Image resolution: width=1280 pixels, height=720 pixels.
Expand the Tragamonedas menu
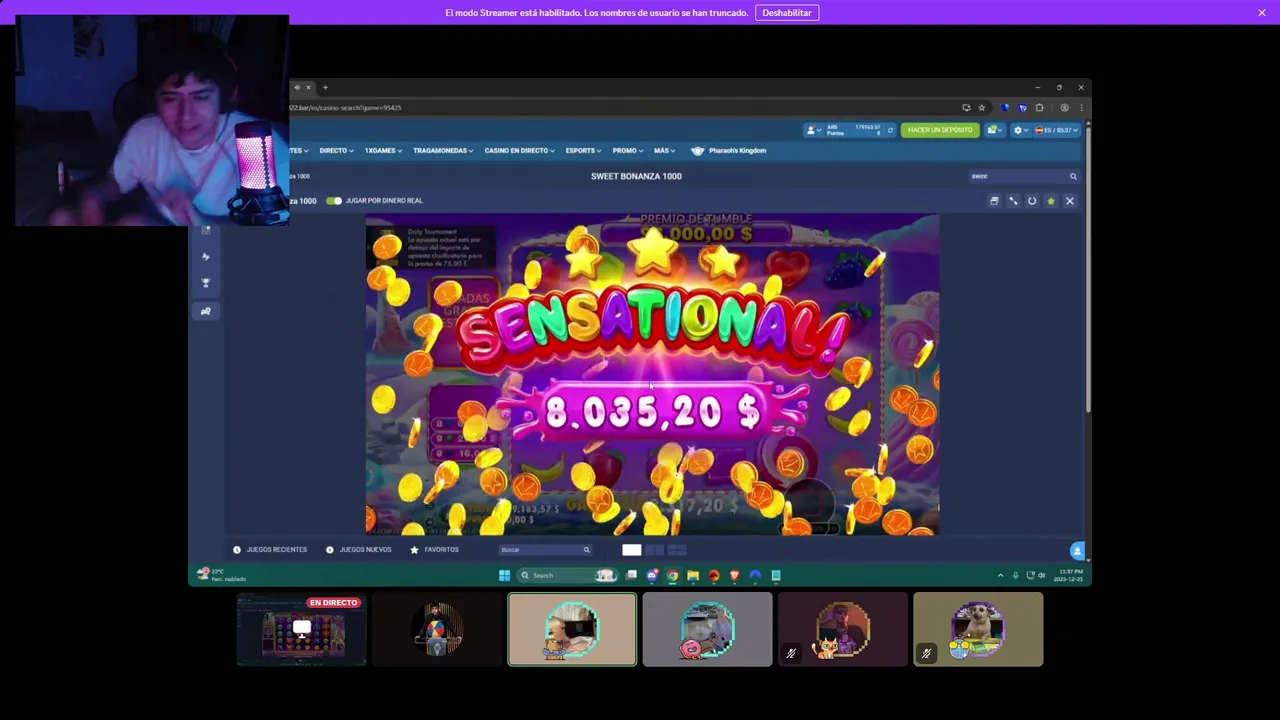pos(444,150)
